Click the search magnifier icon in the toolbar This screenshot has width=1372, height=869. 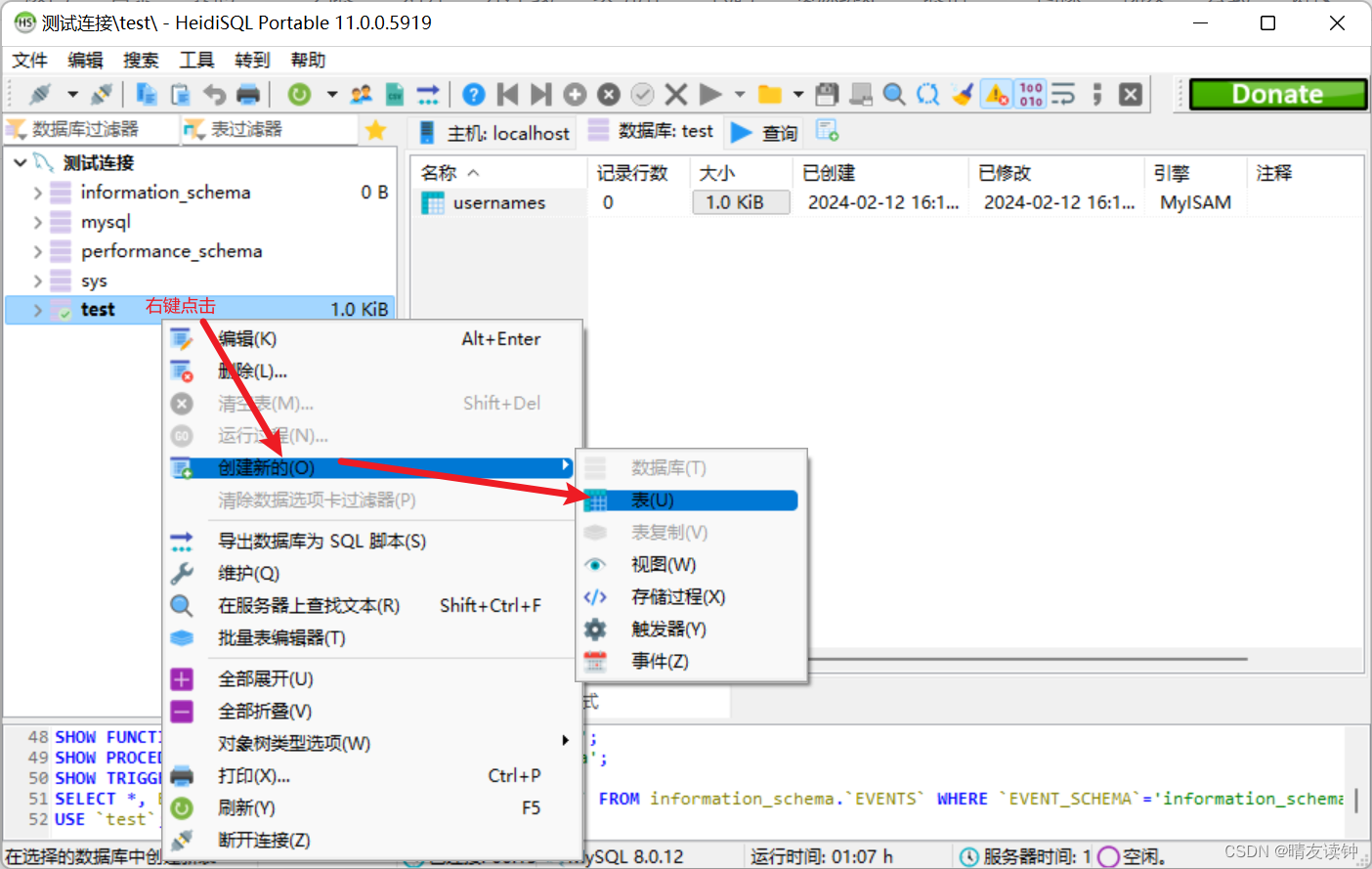893,94
